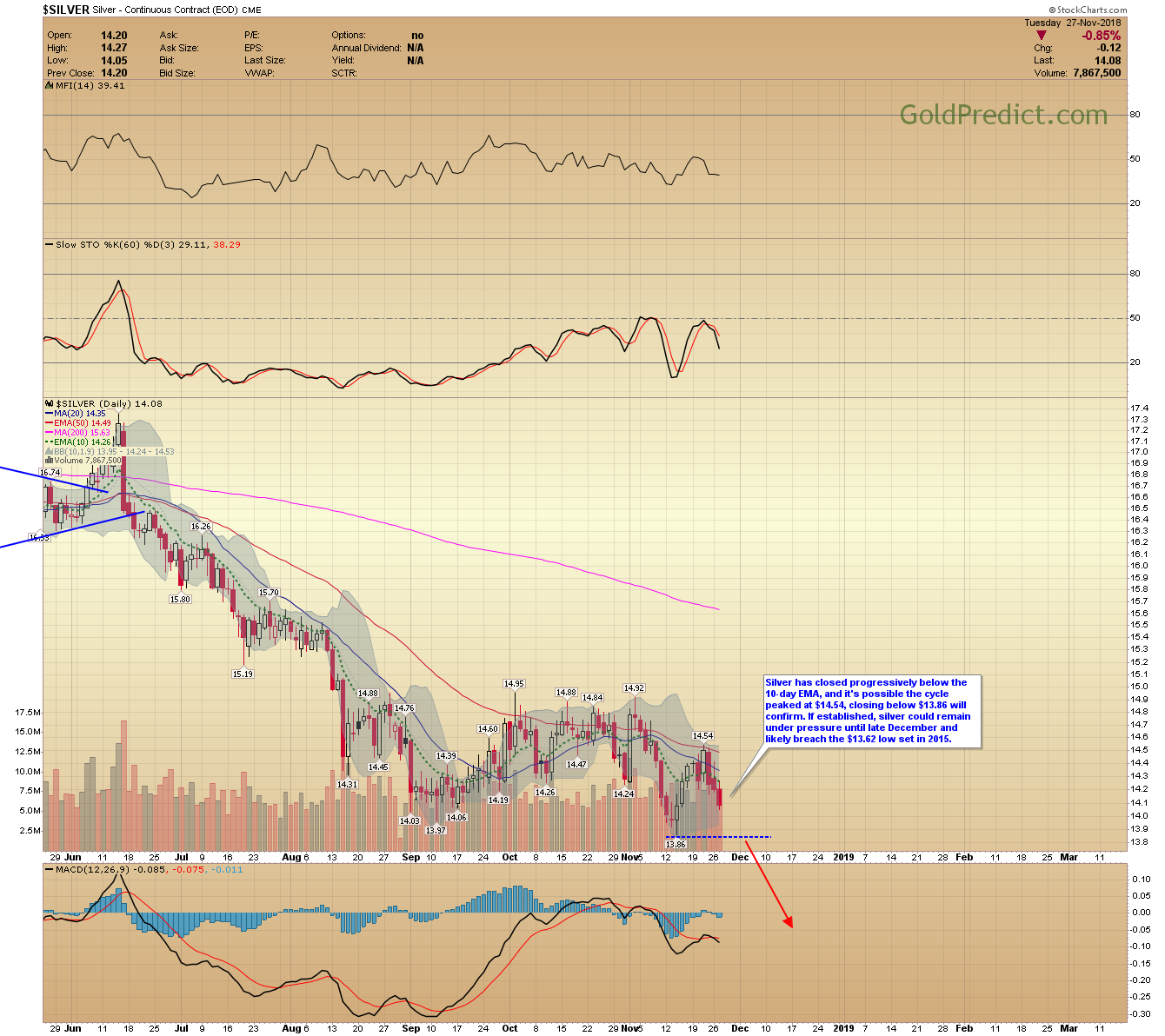Click the "15.80" price label
This screenshot has width=1165, height=1036.
180,600
